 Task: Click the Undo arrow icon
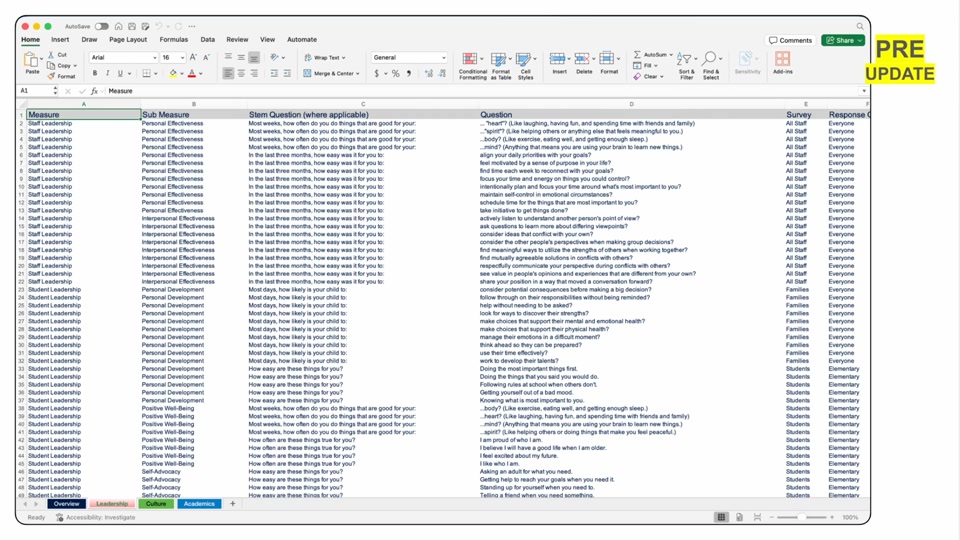[x=159, y=26]
